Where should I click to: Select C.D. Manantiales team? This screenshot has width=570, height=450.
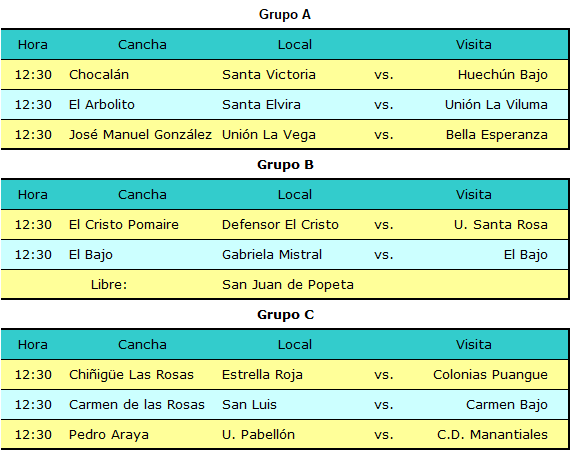[492, 435]
